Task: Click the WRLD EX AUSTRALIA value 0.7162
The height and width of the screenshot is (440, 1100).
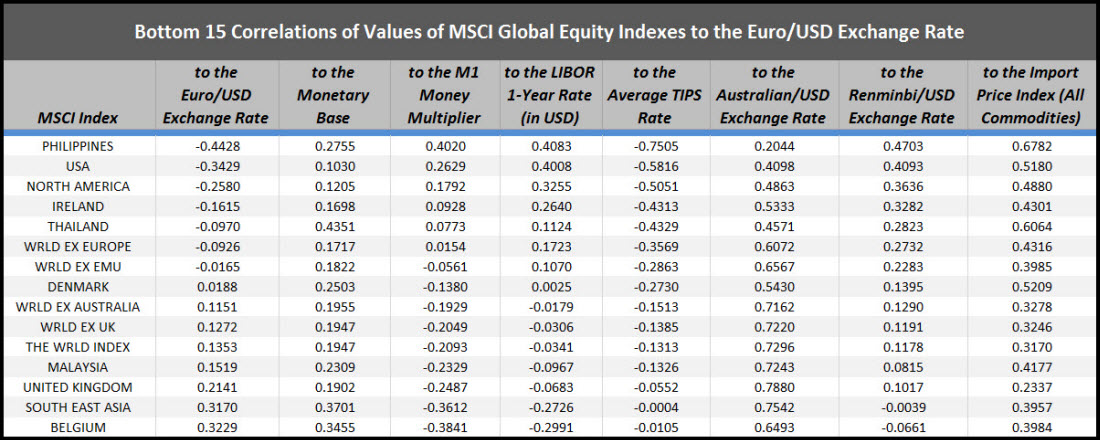Action: [773, 307]
